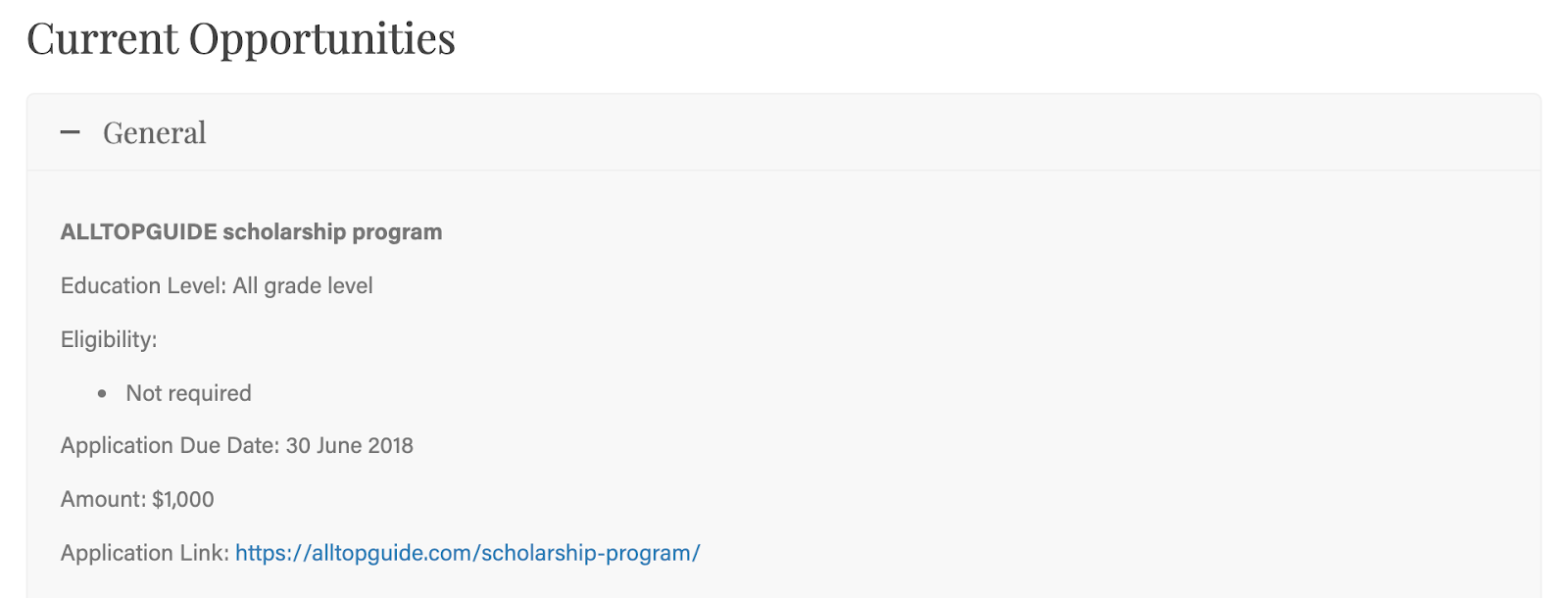1568x598 pixels.
Task: Click the "General" accordion title
Action: point(155,132)
